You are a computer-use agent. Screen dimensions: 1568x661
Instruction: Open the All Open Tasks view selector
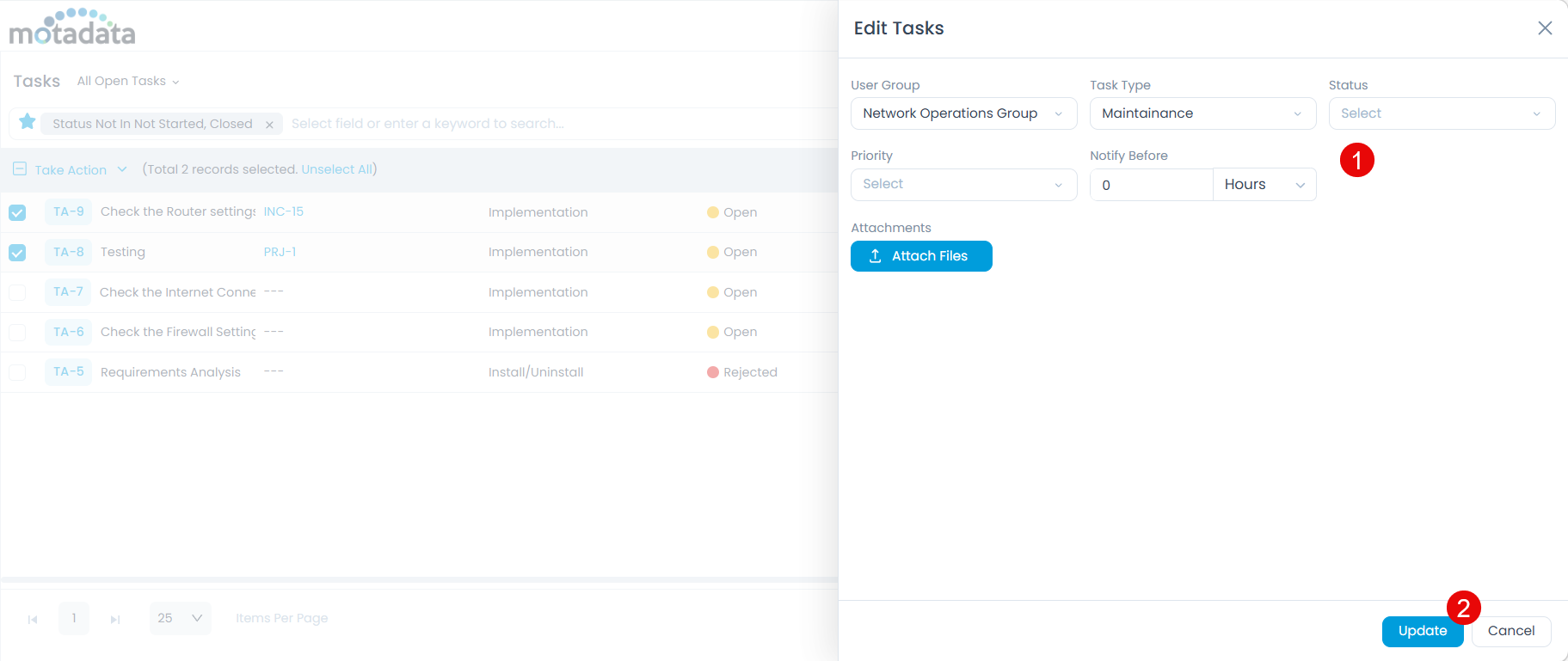point(128,81)
